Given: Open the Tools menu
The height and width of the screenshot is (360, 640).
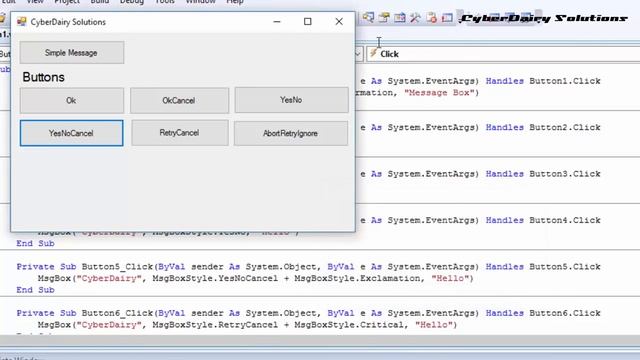Looking at the screenshot, I should pyautogui.click(x=165, y=2).
